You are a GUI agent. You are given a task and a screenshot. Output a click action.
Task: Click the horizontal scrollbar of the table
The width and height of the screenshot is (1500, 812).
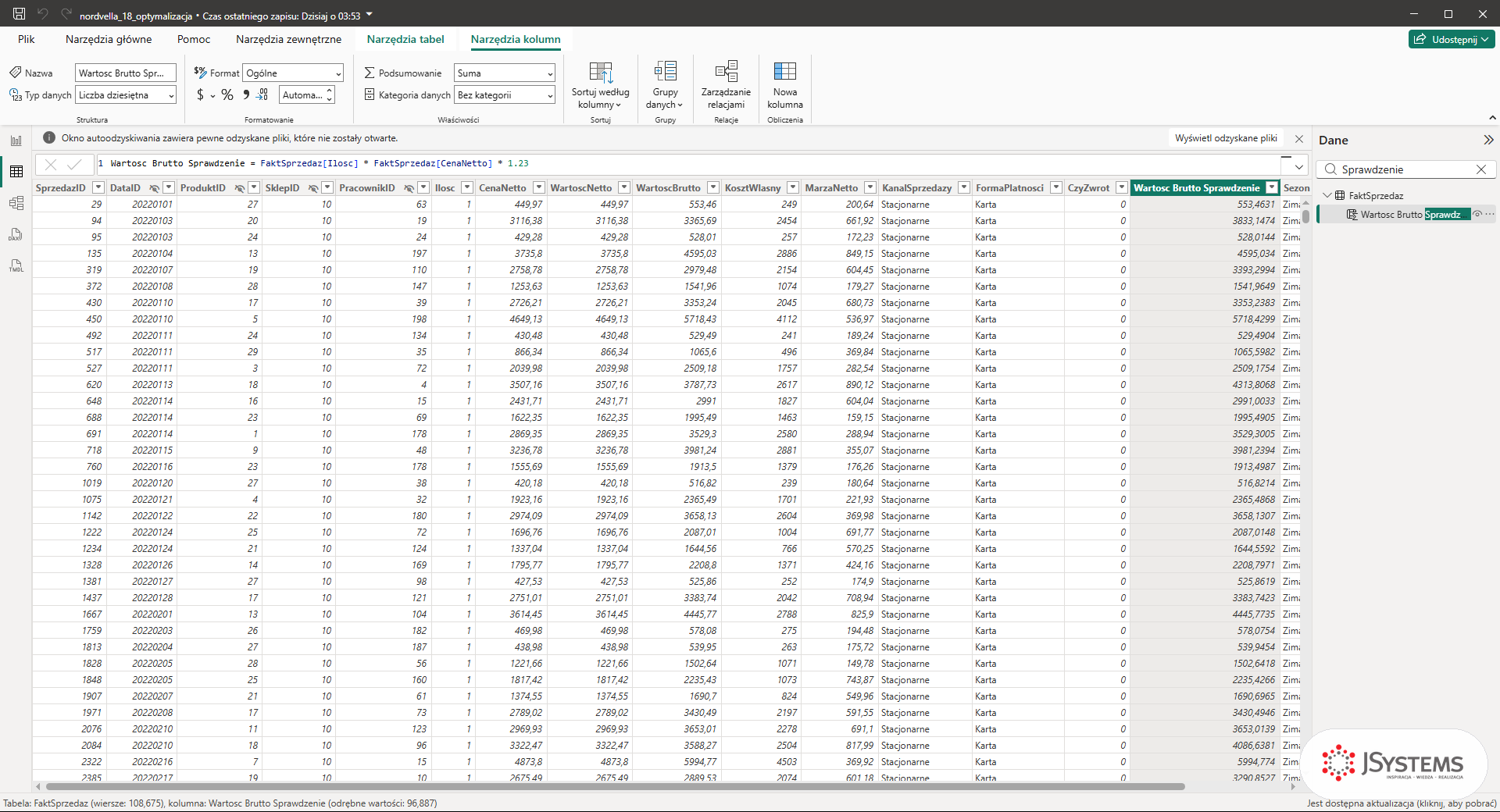616,787
